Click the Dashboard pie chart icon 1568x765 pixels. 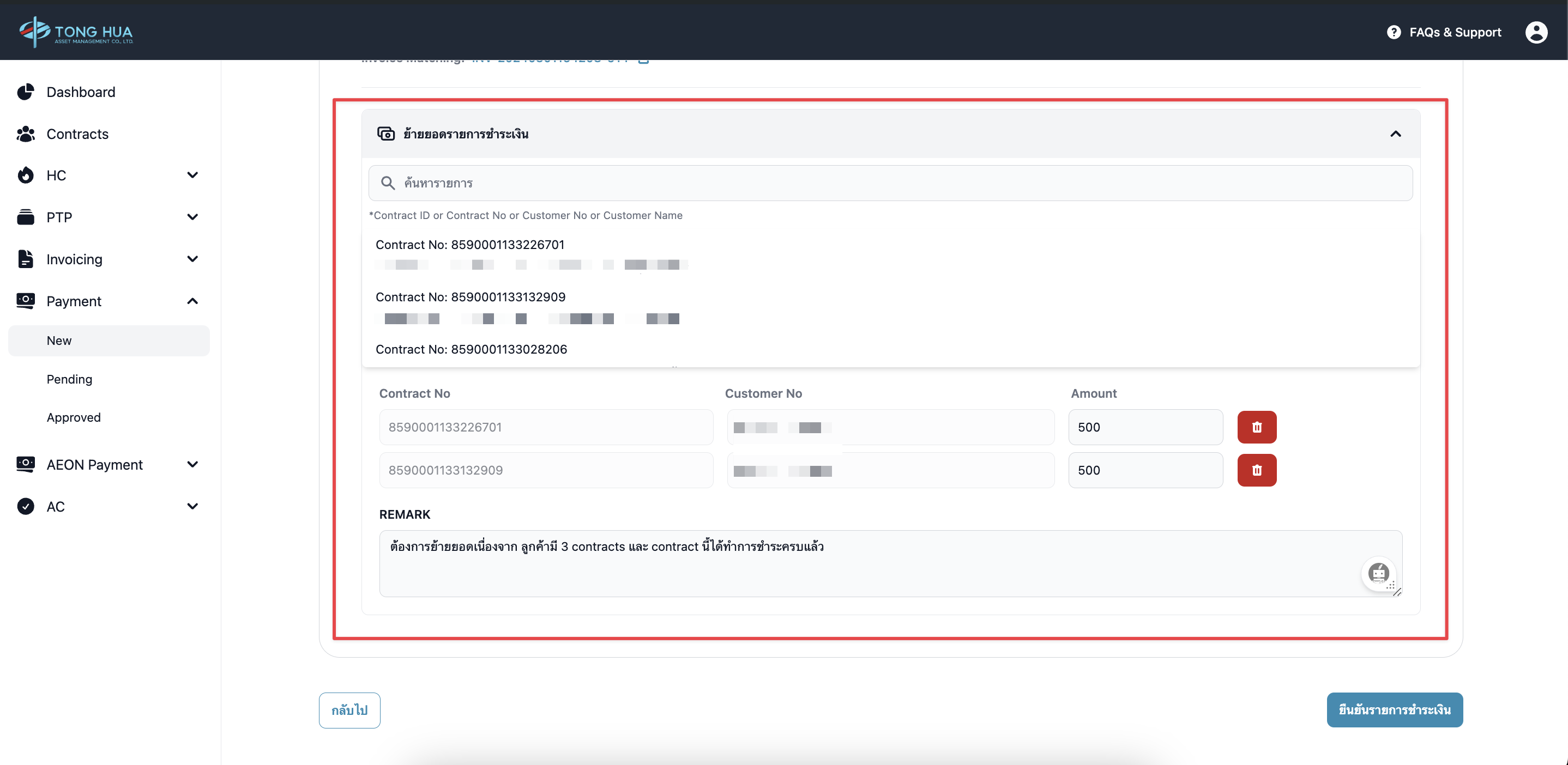click(x=26, y=92)
